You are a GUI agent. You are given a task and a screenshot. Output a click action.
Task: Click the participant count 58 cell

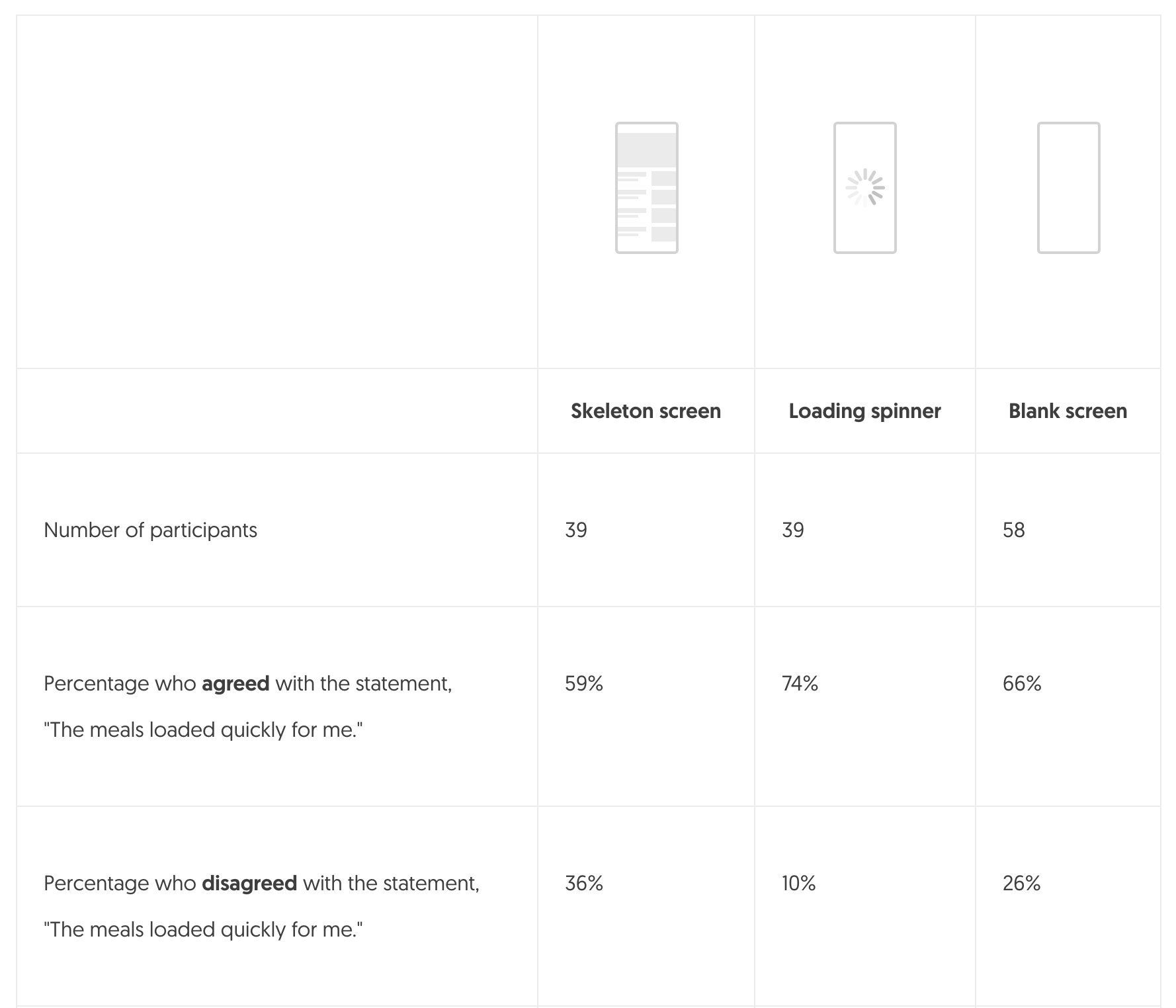[1013, 530]
